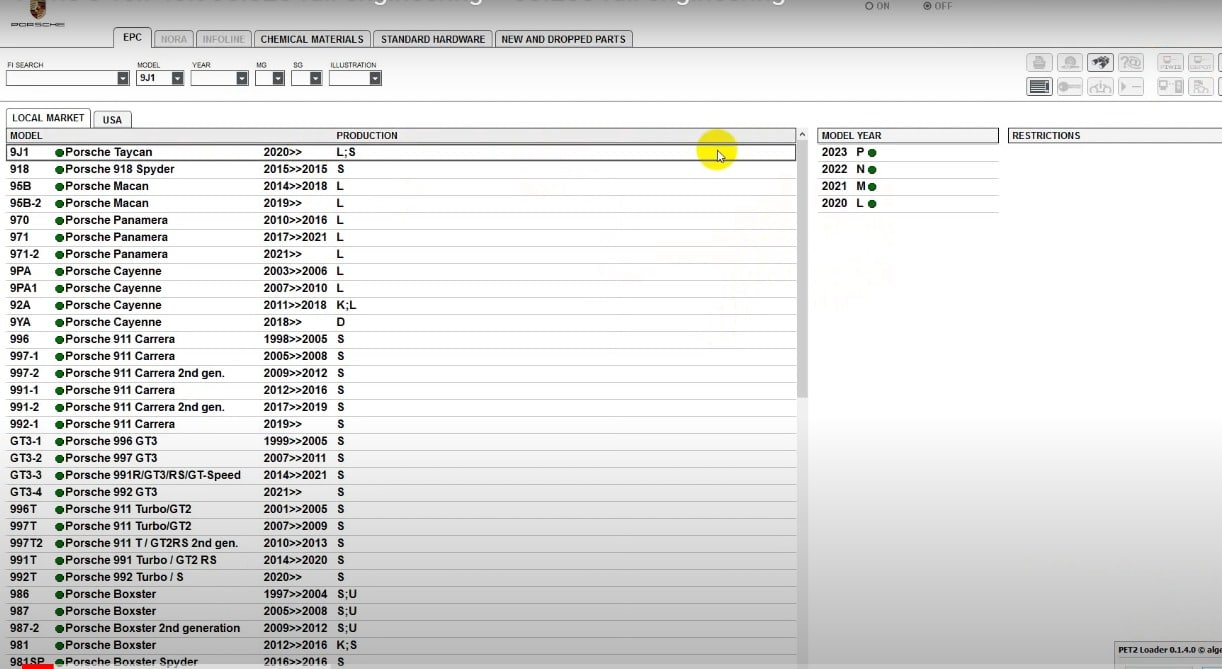Select the USA market tab
This screenshot has height=669, width=1222.
[112, 119]
